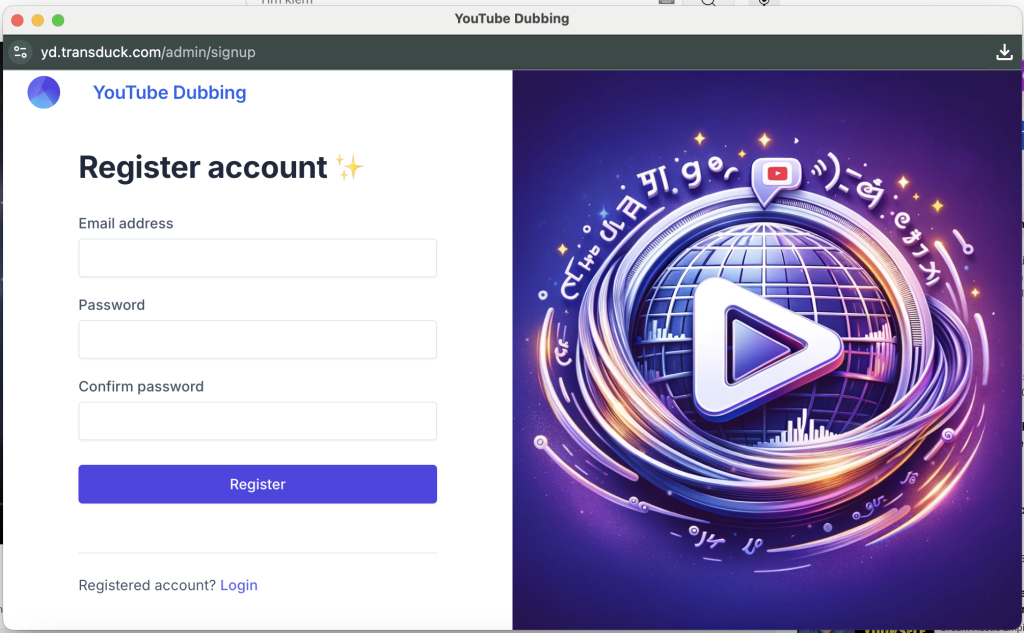The image size is (1024, 633).
Task: Focus the Confirm password input field
Action: point(257,421)
